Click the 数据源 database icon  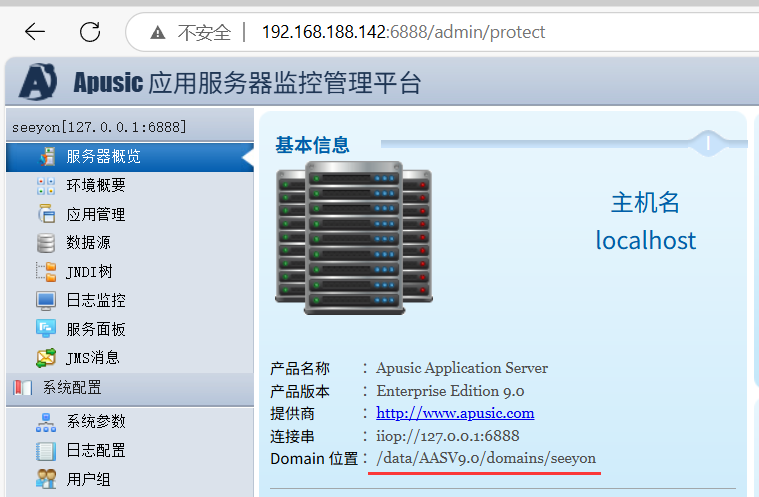coord(46,243)
